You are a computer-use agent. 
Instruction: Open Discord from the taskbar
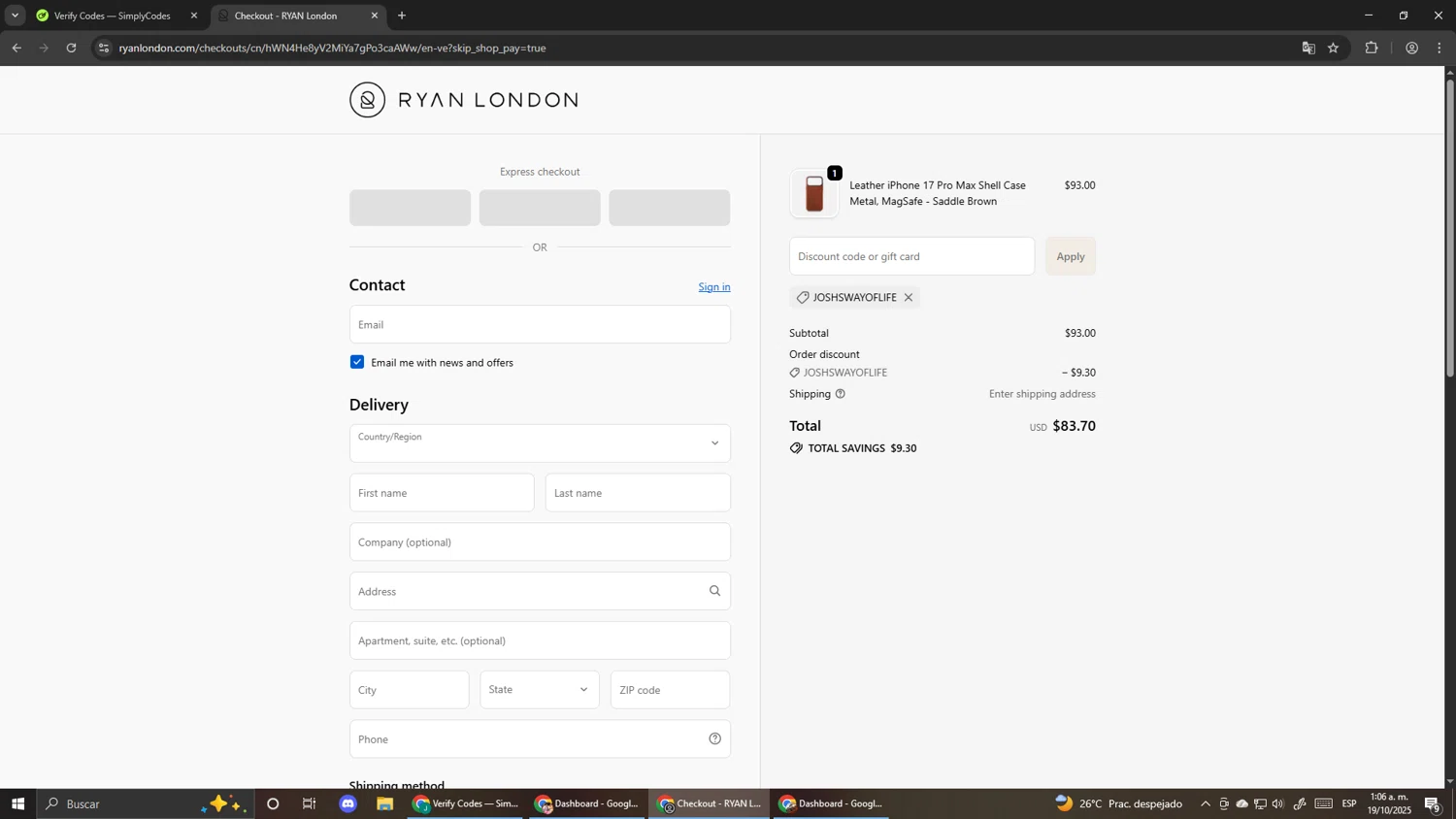click(348, 803)
